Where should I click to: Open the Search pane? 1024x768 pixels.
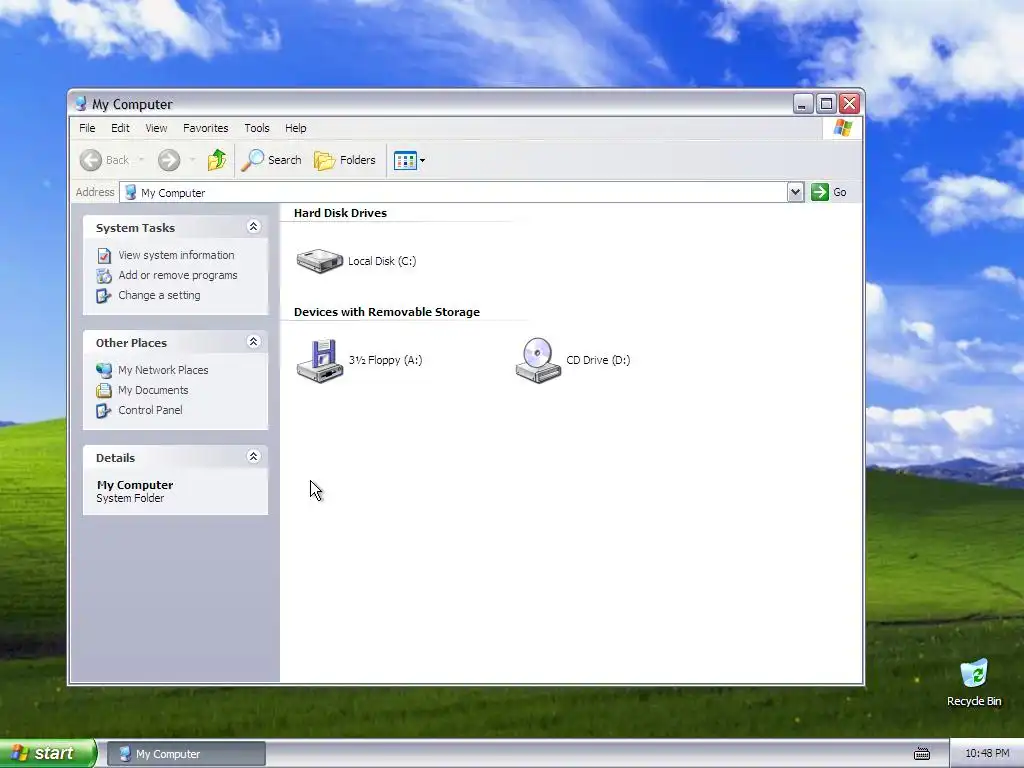tap(271, 160)
